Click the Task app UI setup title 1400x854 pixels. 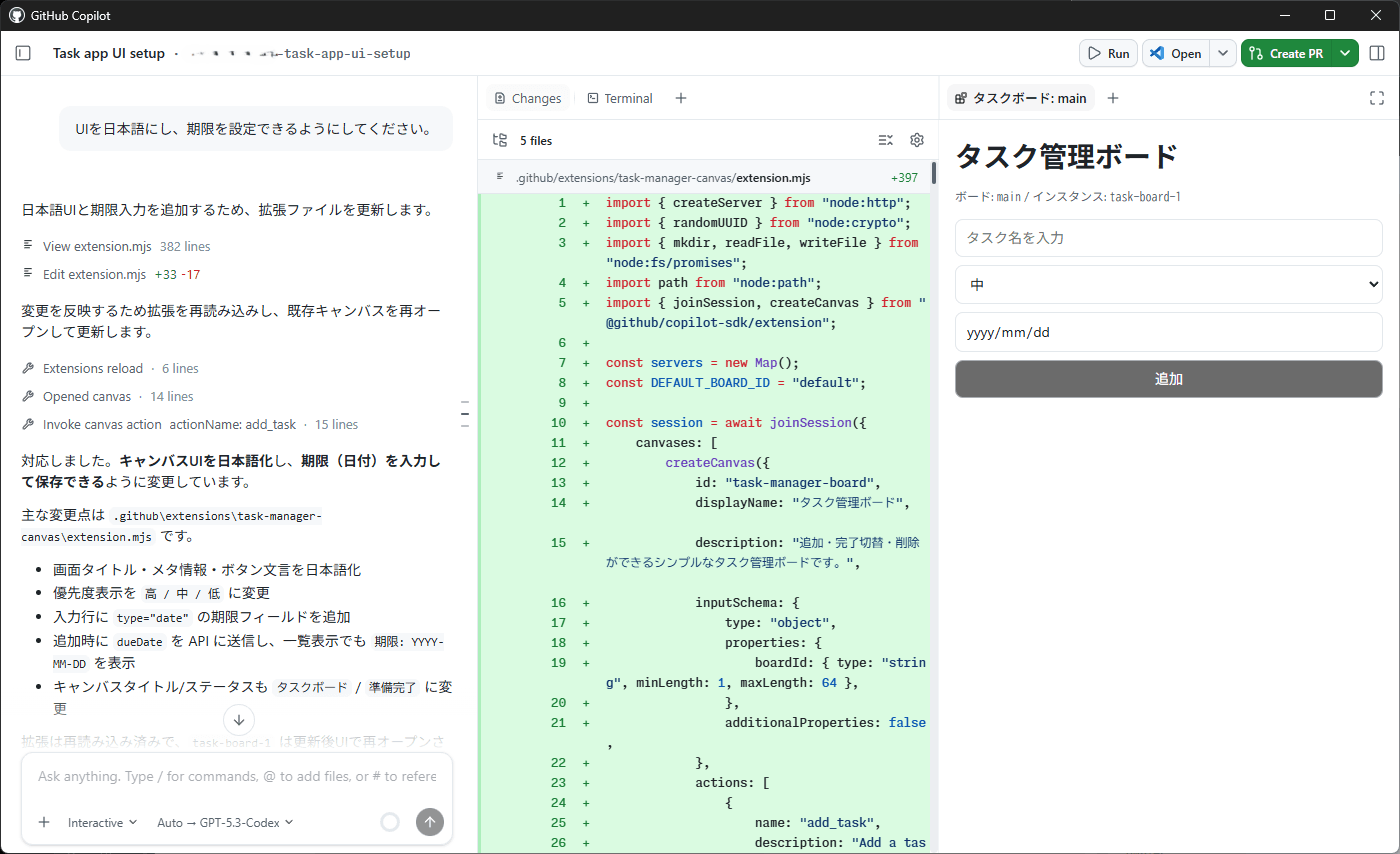coord(108,53)
